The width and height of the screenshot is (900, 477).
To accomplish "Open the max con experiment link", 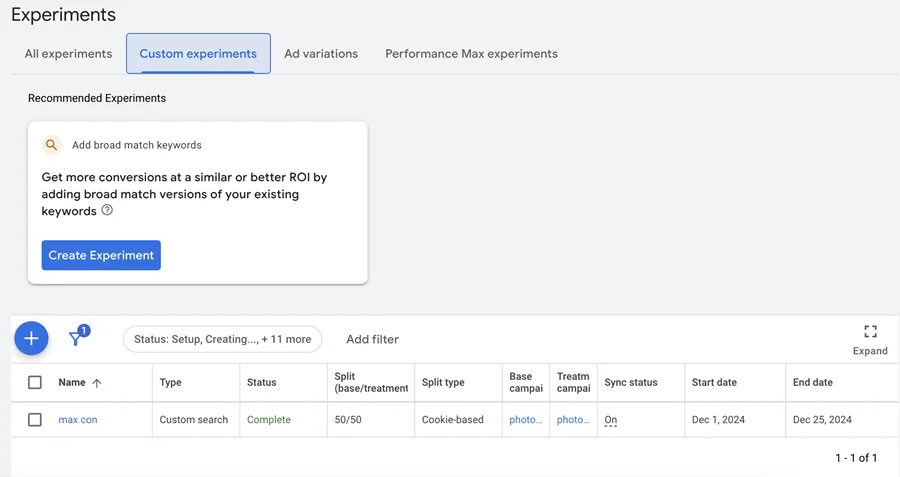I will [x=78, y=420].
